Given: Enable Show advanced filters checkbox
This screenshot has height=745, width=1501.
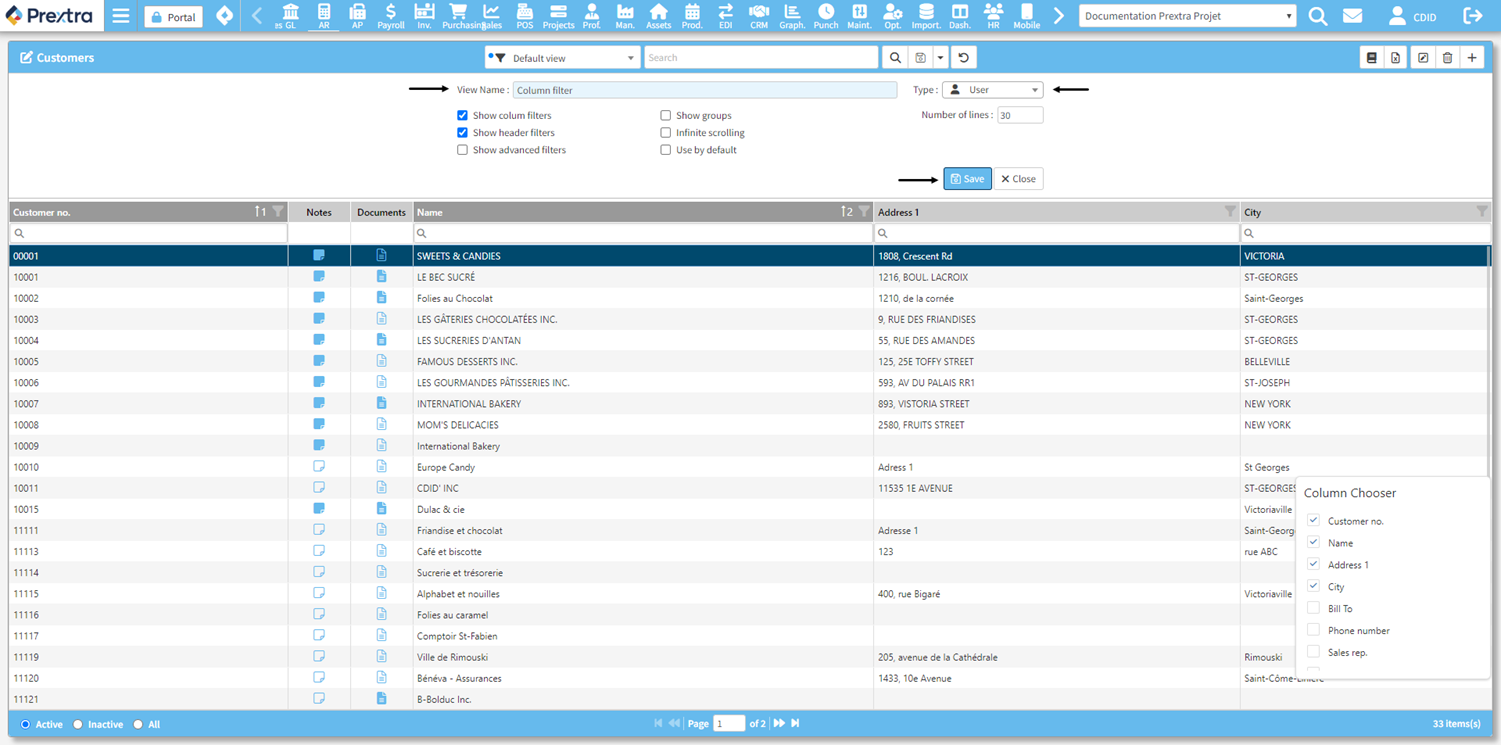Looking at the screenshot, I should pyautogui.click(x=462, y=150).
